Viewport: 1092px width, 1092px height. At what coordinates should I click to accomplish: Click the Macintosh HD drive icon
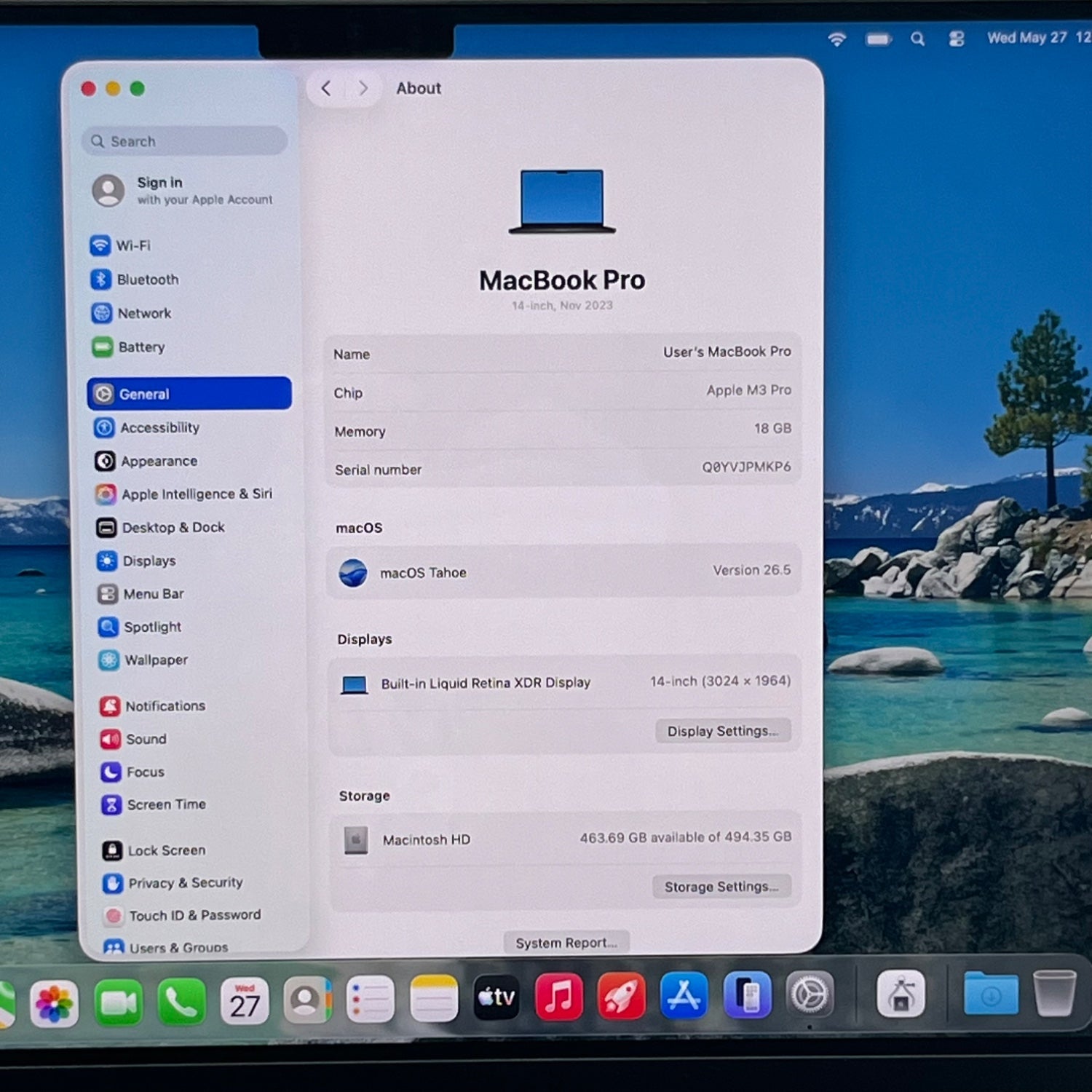356,840
